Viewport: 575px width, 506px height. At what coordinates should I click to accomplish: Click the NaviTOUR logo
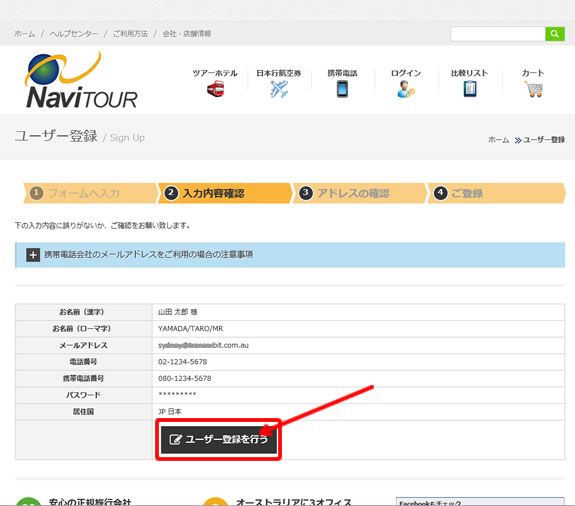(81, 80)
